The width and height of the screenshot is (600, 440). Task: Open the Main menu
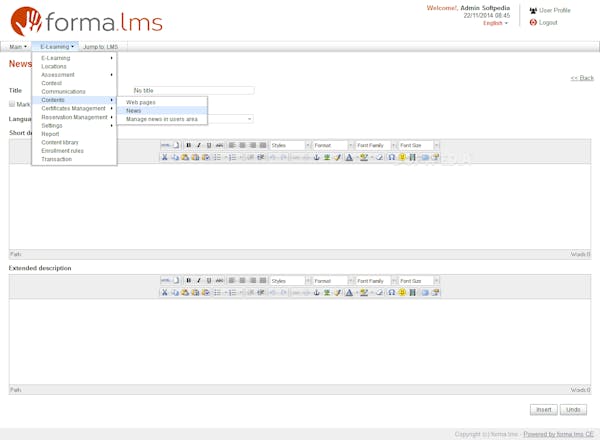(x=18, y=47)
